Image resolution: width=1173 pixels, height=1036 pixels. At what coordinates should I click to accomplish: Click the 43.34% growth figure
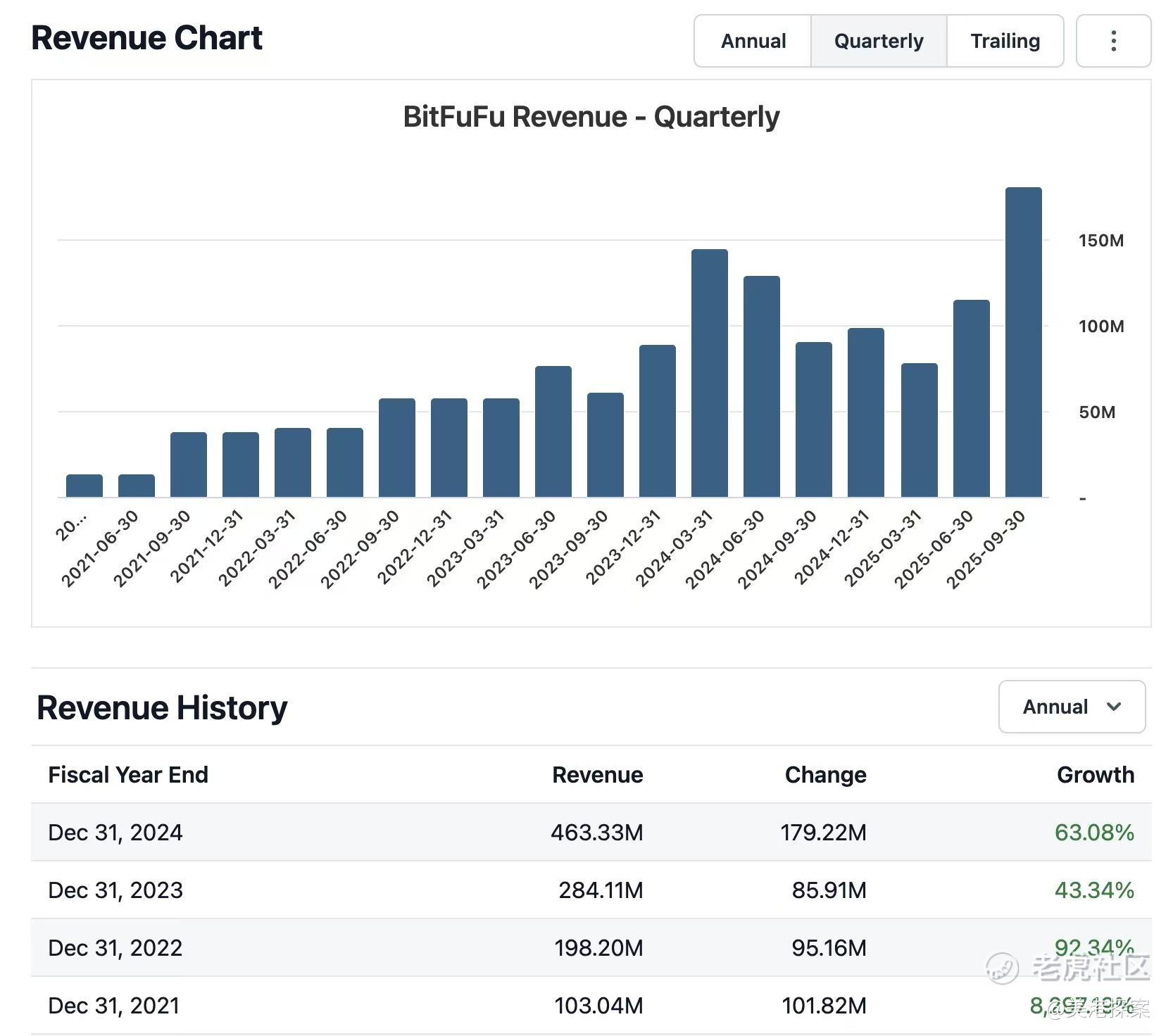1094,890
